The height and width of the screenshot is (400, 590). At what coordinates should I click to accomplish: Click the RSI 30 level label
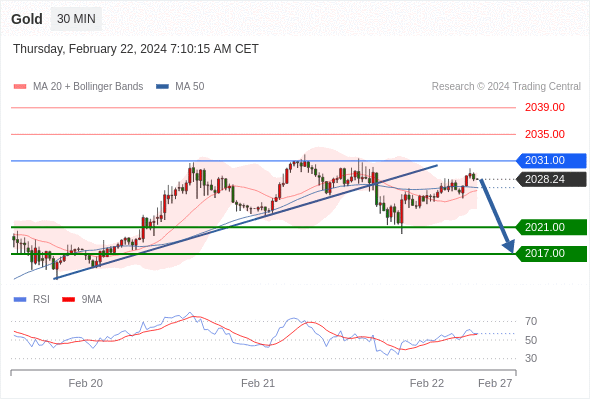[531, 358]
